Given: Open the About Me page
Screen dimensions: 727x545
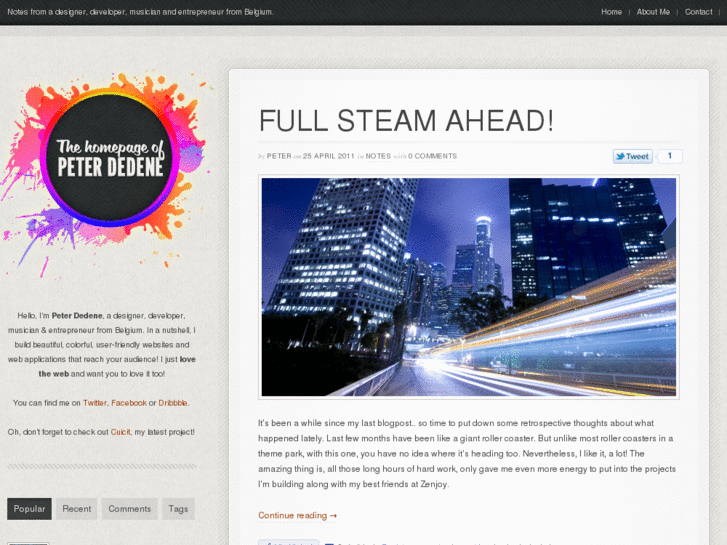Looking at the screenshot, I should (653, 12).
